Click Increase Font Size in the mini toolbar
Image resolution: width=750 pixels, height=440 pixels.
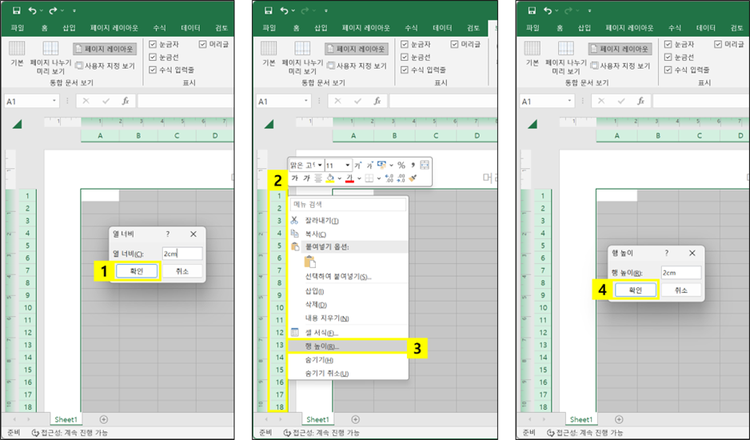[x=358, y=165]
